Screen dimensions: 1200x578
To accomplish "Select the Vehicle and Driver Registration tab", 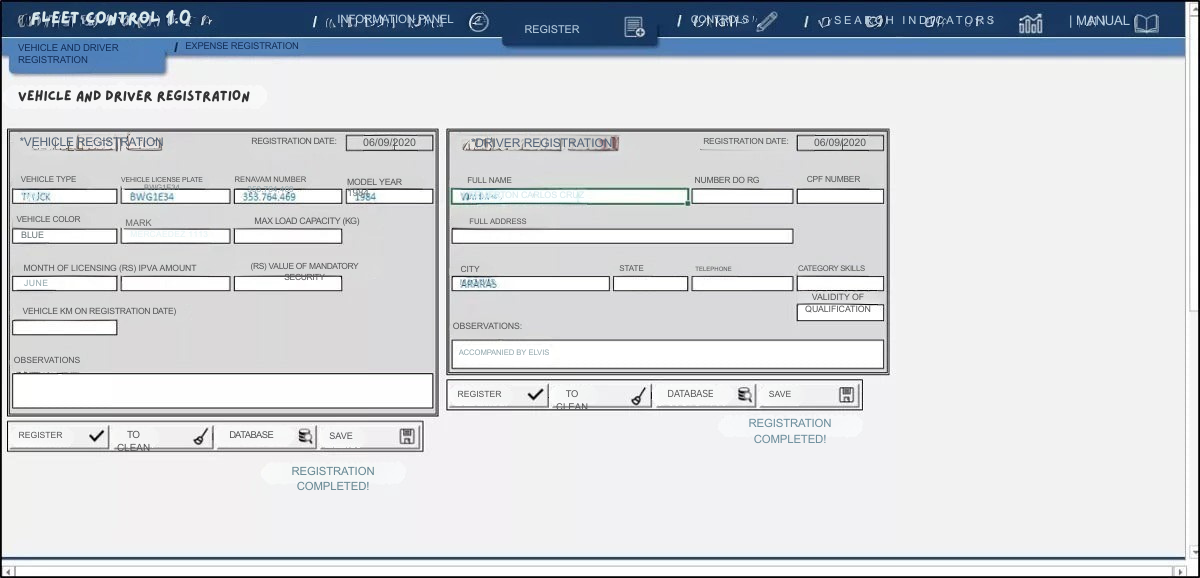I will (86, 54).
